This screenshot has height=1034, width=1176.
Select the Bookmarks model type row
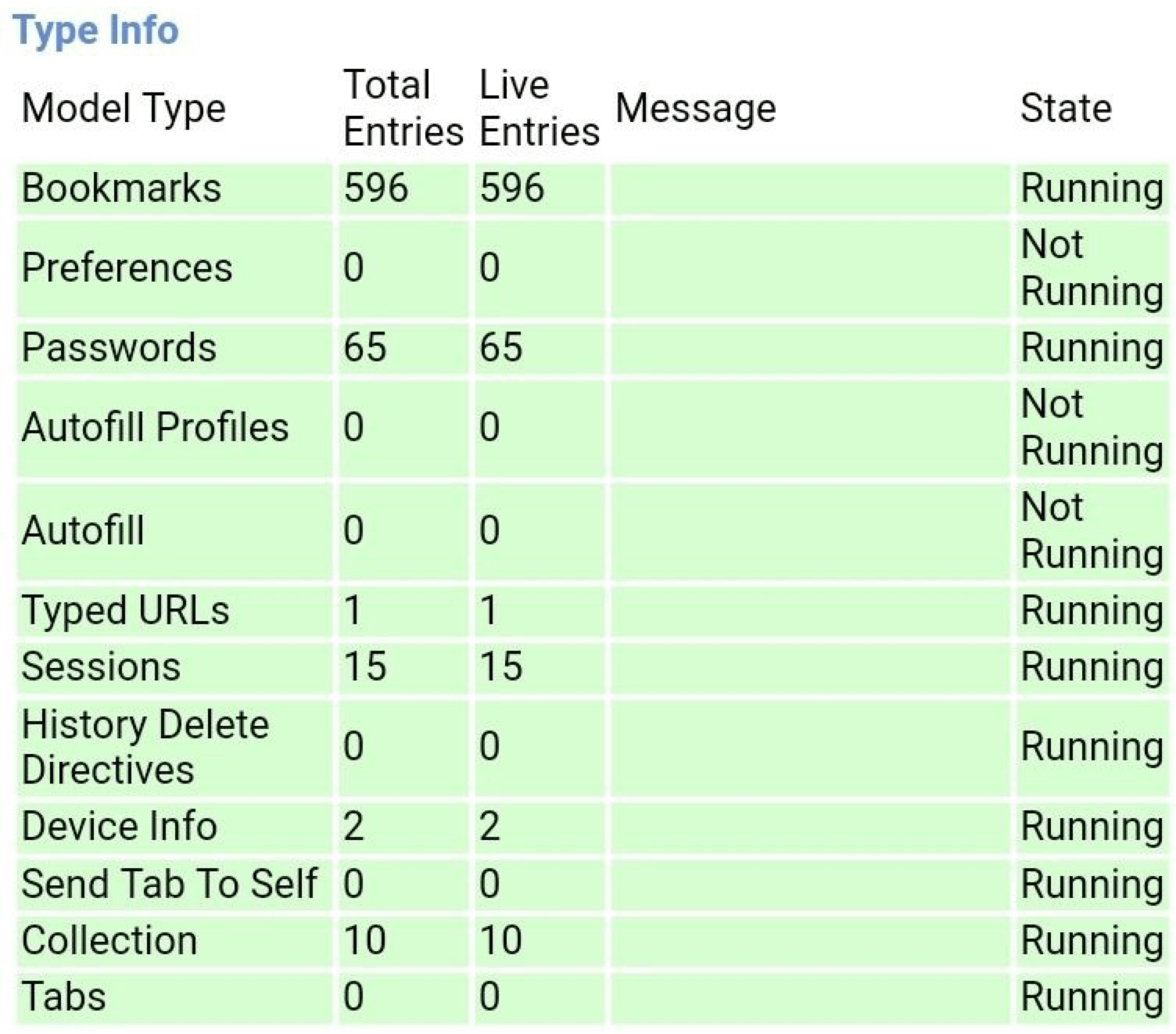[593, 188]
